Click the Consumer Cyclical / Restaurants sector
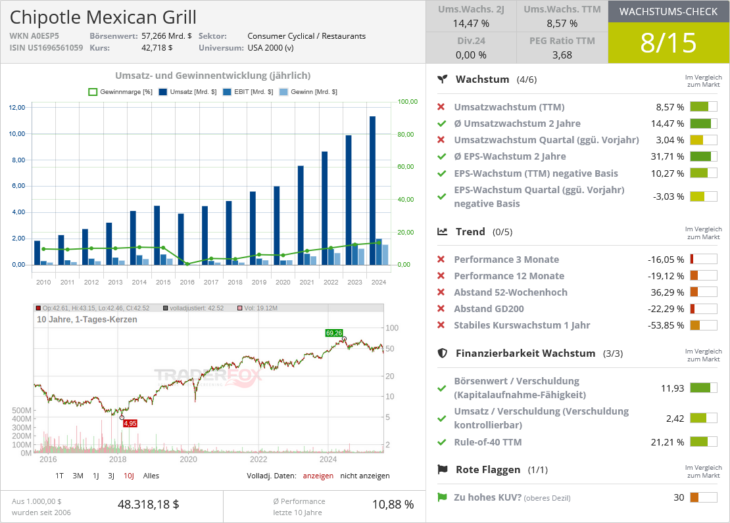Viewport: 730px width, 523px height. coord(306,36)
